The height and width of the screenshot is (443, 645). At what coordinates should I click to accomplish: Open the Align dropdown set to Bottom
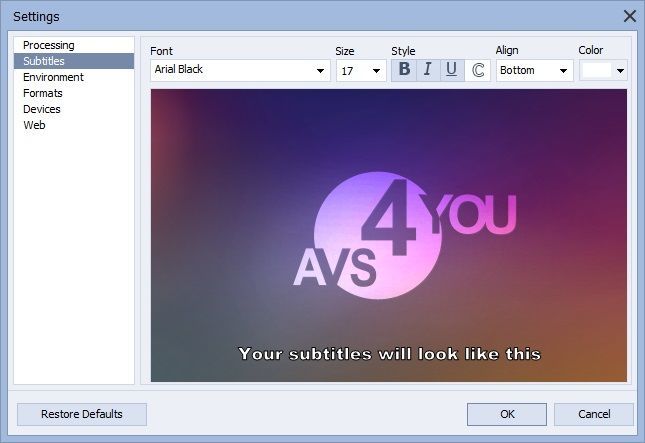tap(534, 70)
